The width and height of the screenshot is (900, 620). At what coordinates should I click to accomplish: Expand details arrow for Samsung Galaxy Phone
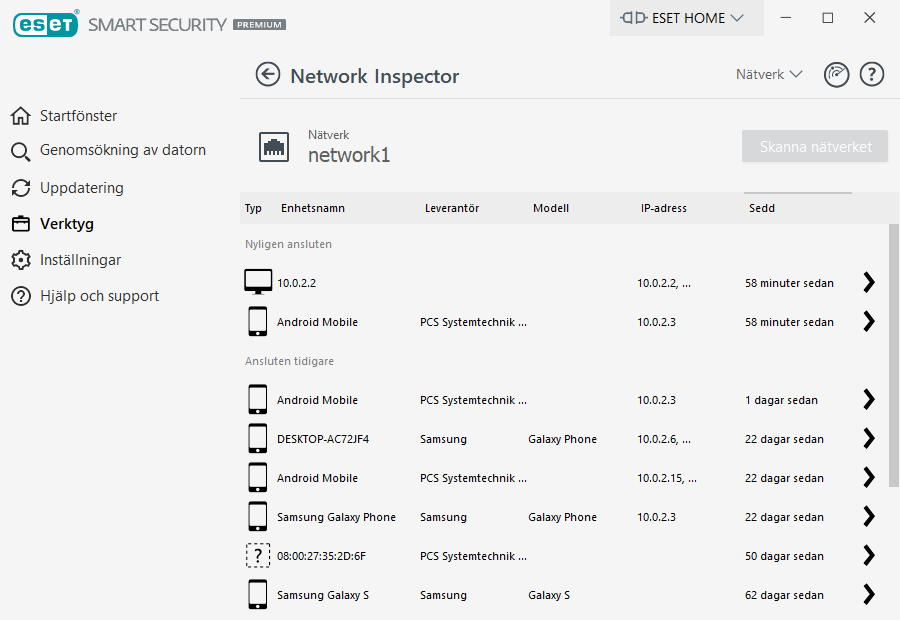pyautogui.click(x=868, y=517)
